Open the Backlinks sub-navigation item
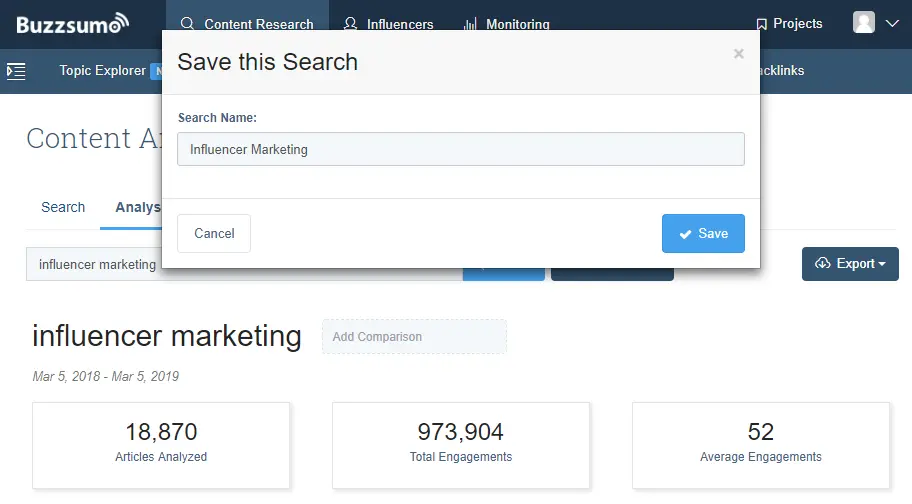The width and height of the screenshot is (912, 504). [x=783, y=71]
